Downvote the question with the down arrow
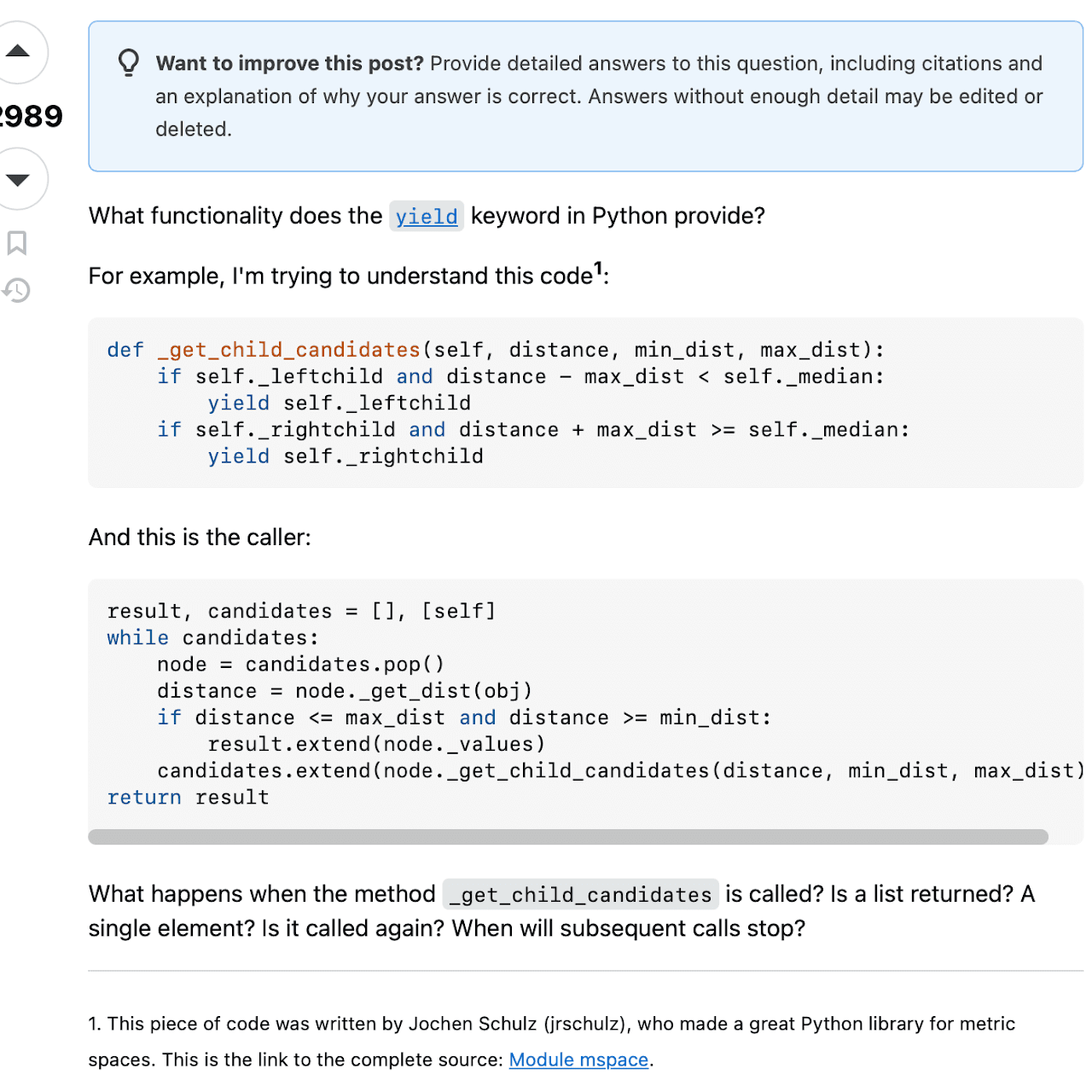This screenshot has width=1092, height=1092. [18, 179]
